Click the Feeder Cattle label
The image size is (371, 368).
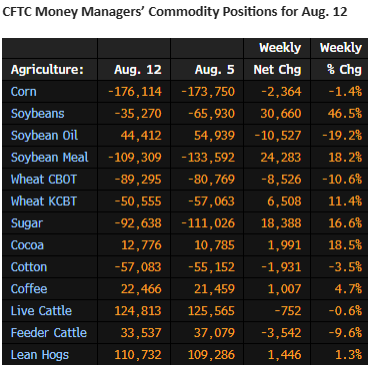(x=49, y=333)
